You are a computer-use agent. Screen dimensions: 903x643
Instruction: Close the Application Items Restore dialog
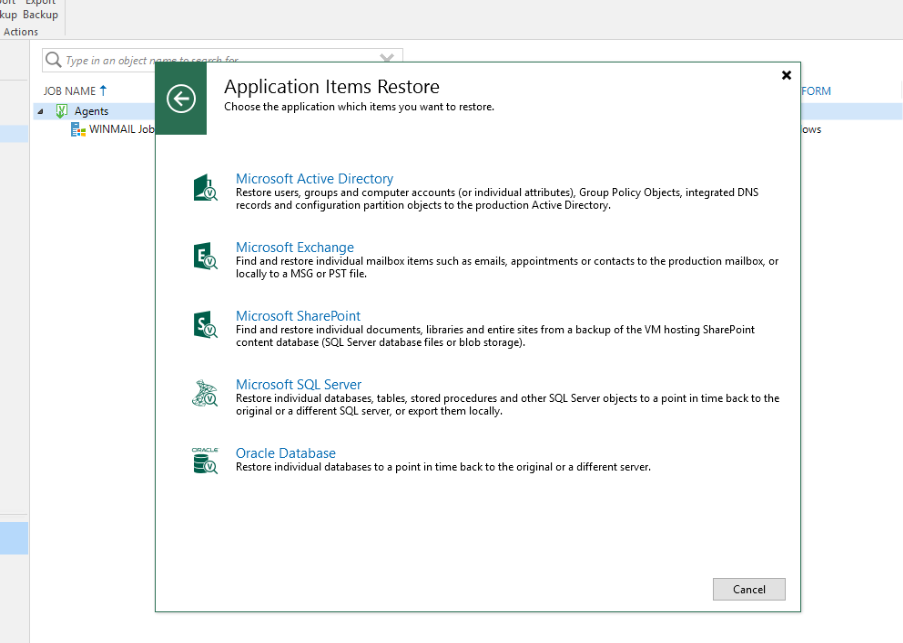[786, 75]
